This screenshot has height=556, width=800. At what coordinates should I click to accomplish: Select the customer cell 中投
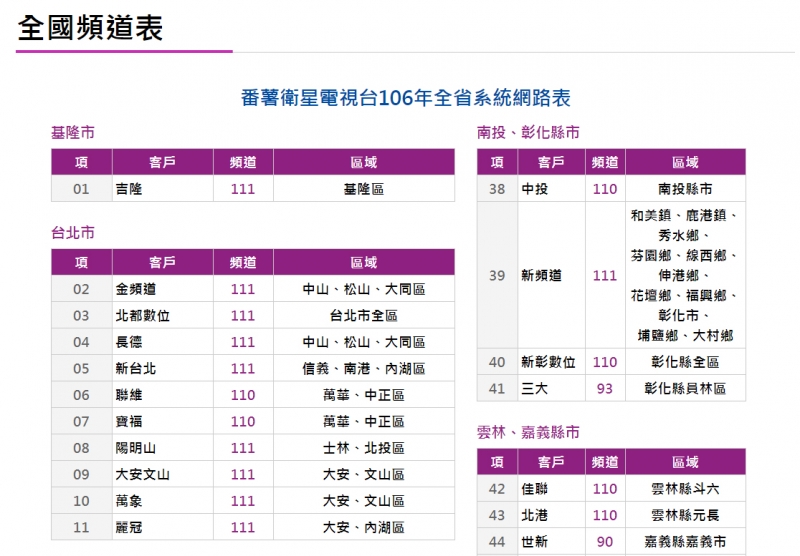[x=552, y=189]
